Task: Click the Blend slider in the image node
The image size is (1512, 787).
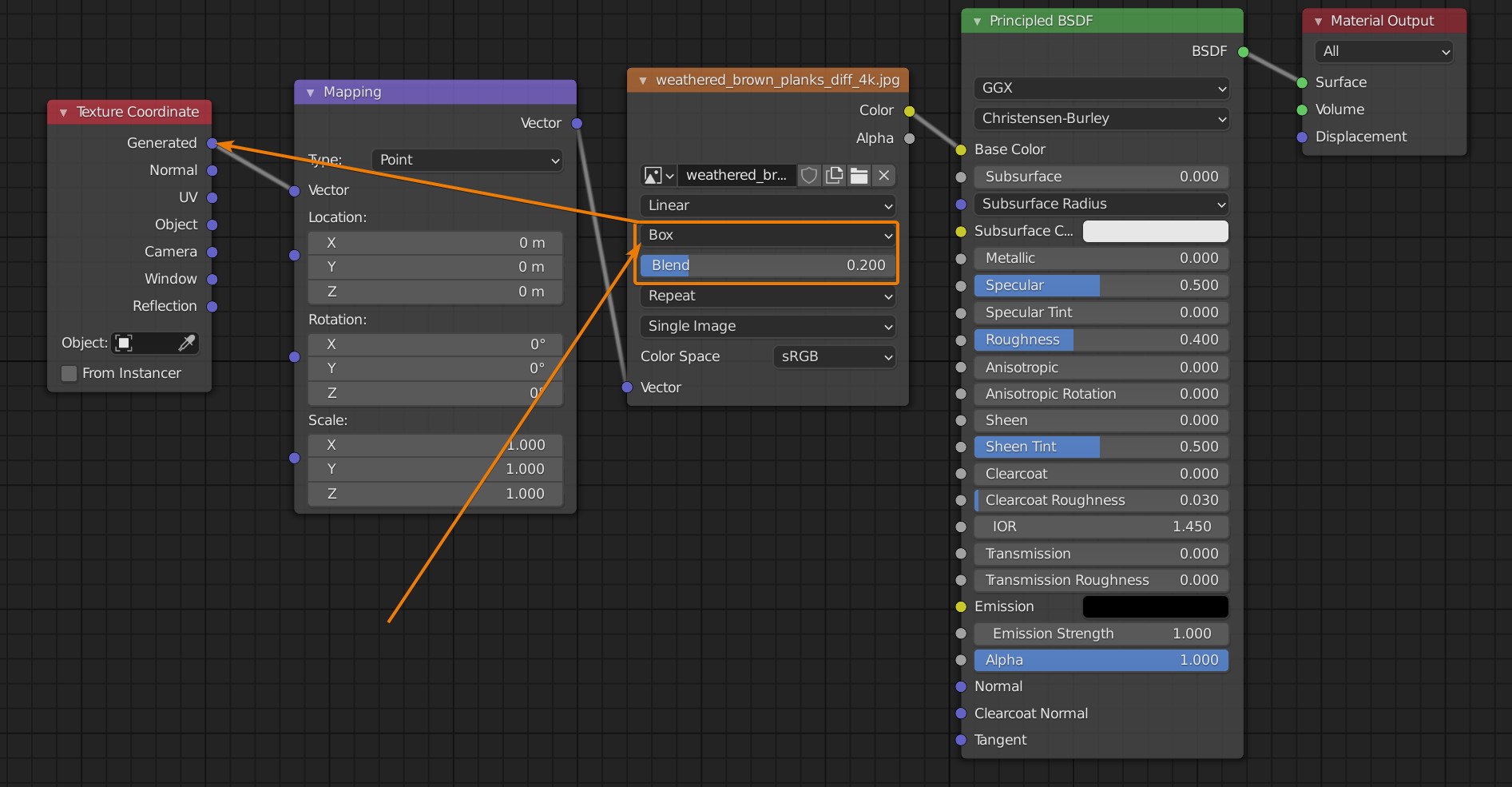Action: [768, 265]
